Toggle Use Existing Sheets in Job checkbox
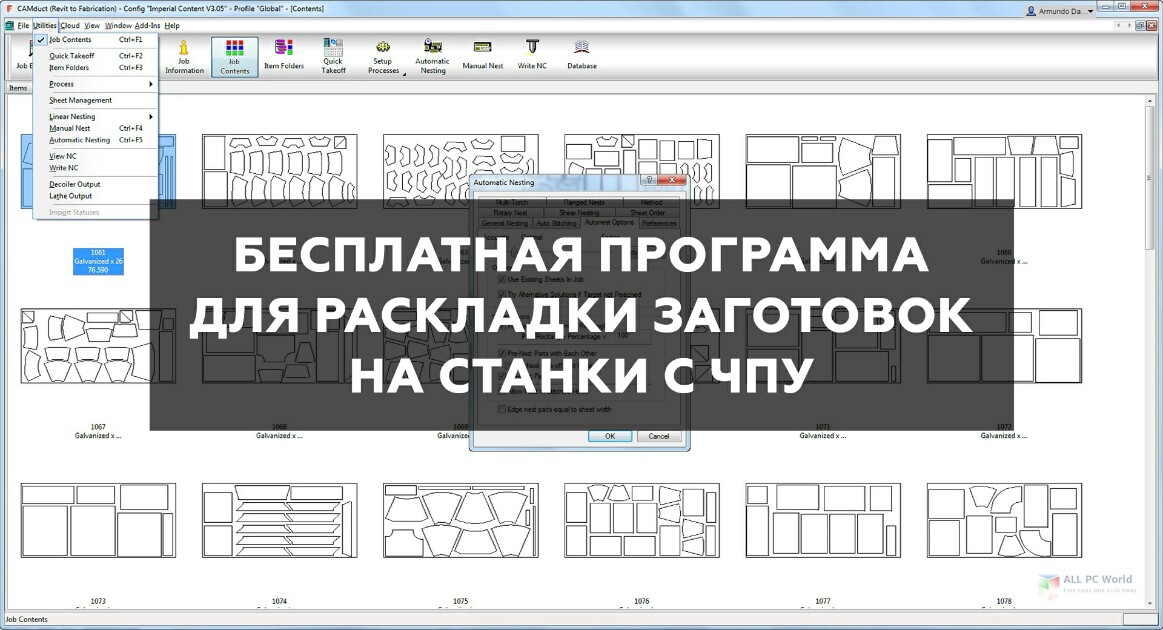The height and width of the screenshot is (630, 1163). [502, 280]
